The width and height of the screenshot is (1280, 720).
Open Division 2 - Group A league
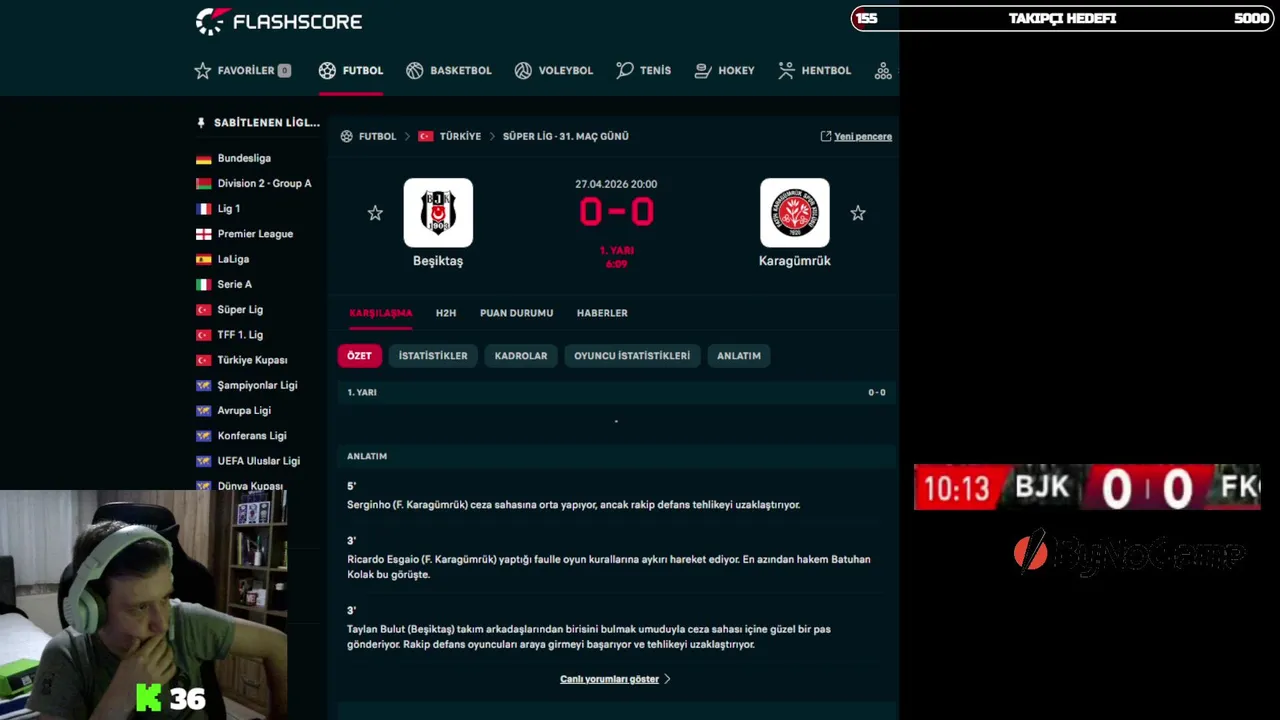(254, 183)
